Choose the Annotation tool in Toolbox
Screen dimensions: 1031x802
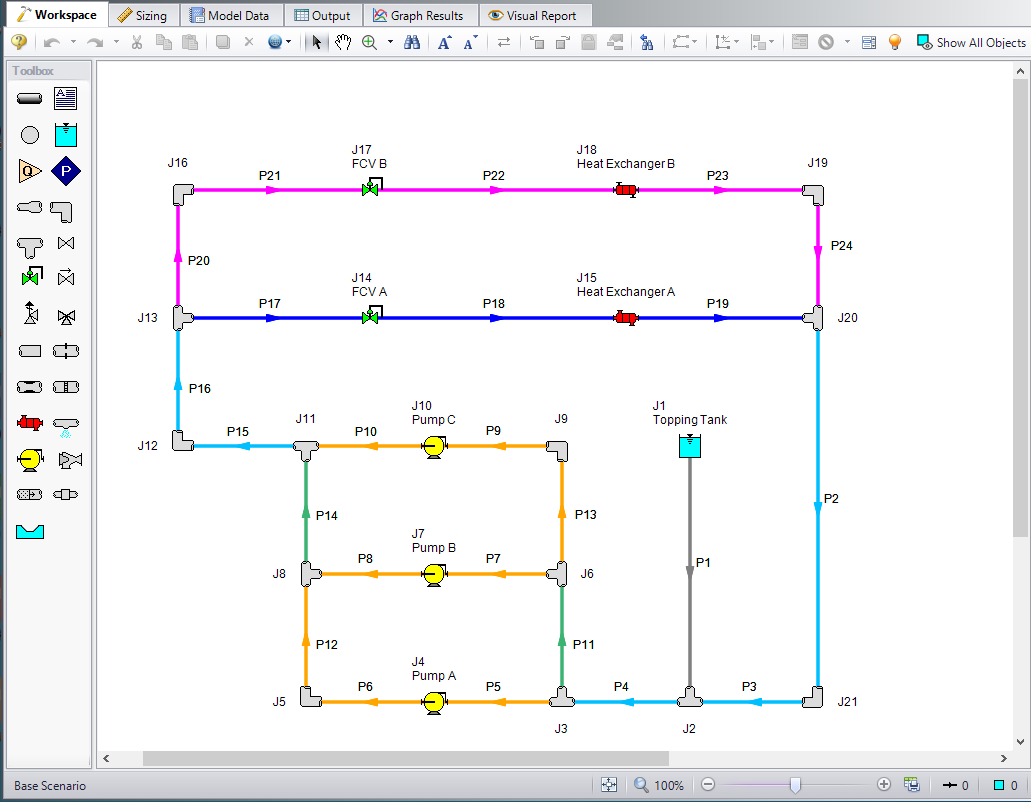pyautogui.click(x=65, y=98)
